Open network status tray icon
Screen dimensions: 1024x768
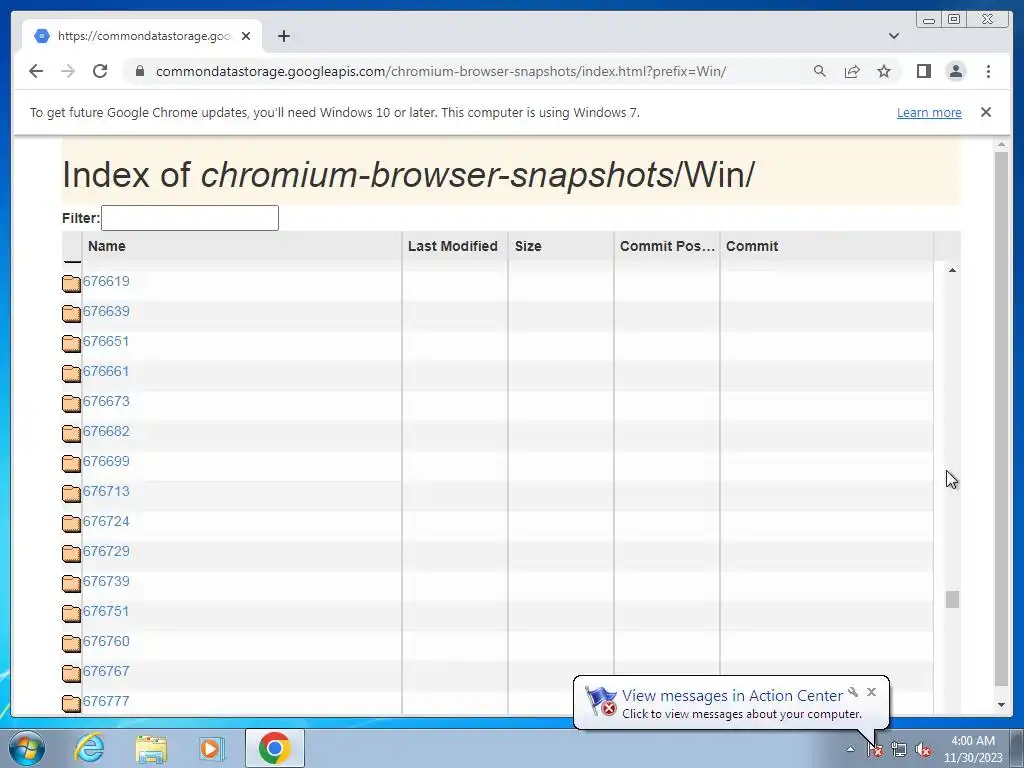coord(899,750)
